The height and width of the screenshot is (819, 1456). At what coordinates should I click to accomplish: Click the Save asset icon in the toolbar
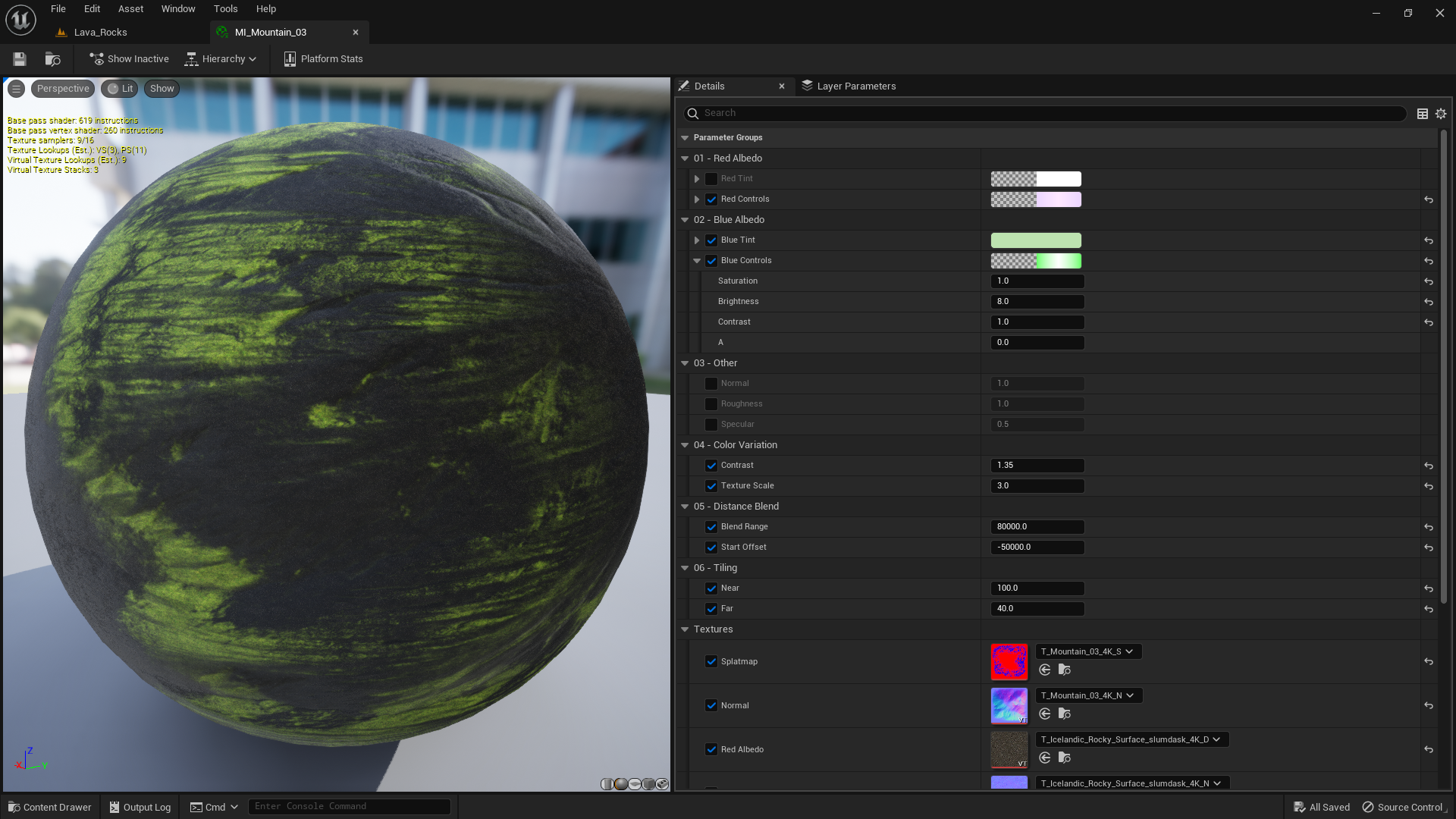19,58
